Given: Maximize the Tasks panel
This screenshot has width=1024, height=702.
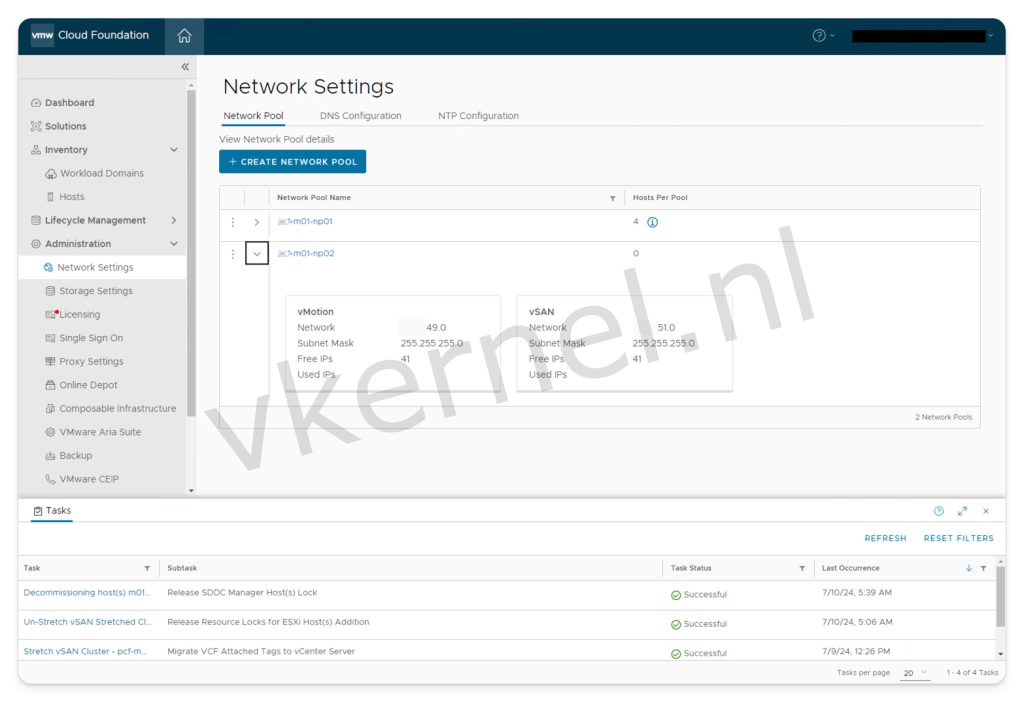Looking at the screenshot, I should [x=962, y=511].
